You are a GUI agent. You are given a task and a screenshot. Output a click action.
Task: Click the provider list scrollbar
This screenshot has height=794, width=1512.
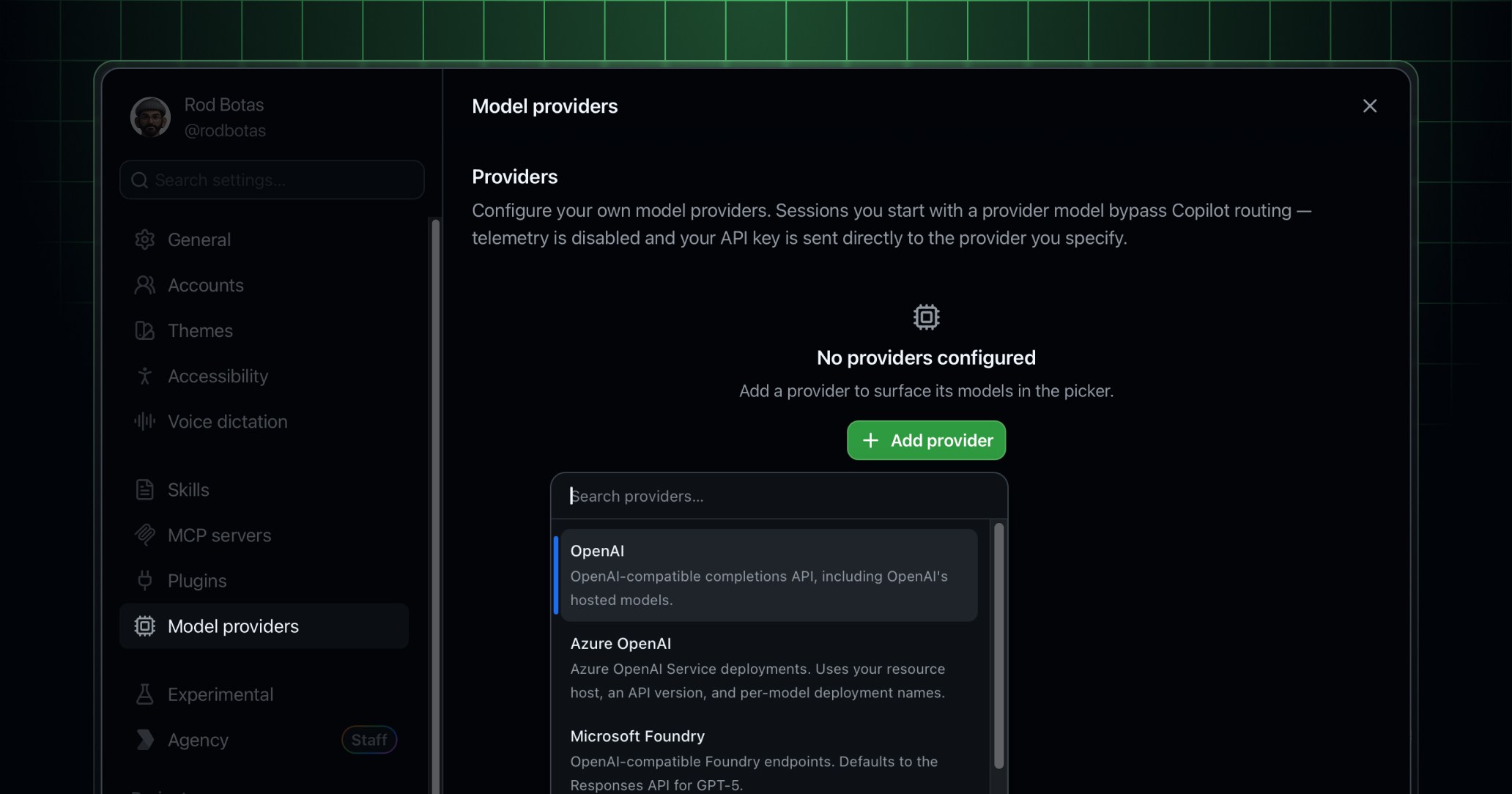tap(998, 646)
